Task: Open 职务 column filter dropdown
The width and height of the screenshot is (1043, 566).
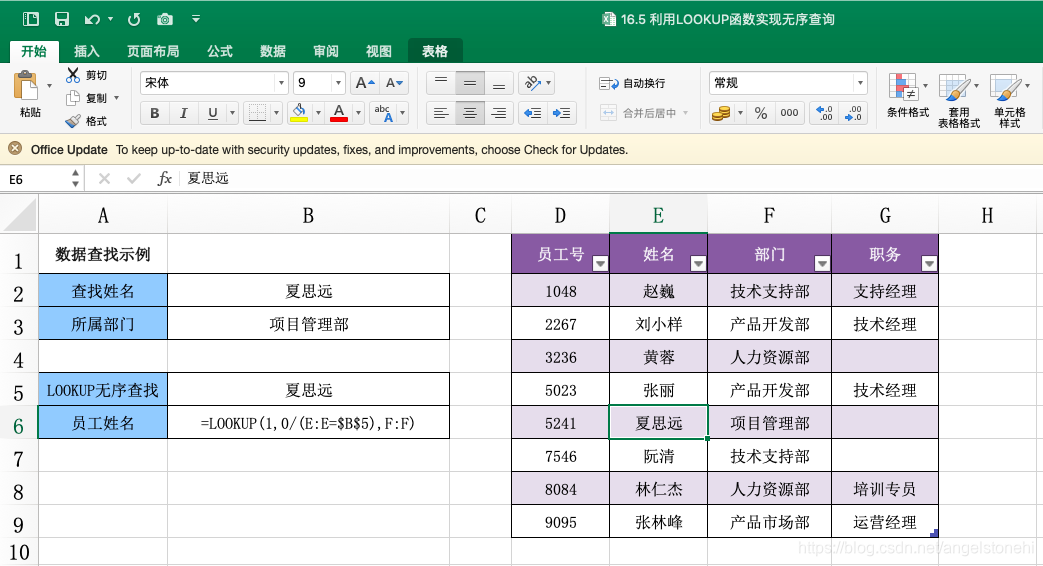Action: point(929,264)
